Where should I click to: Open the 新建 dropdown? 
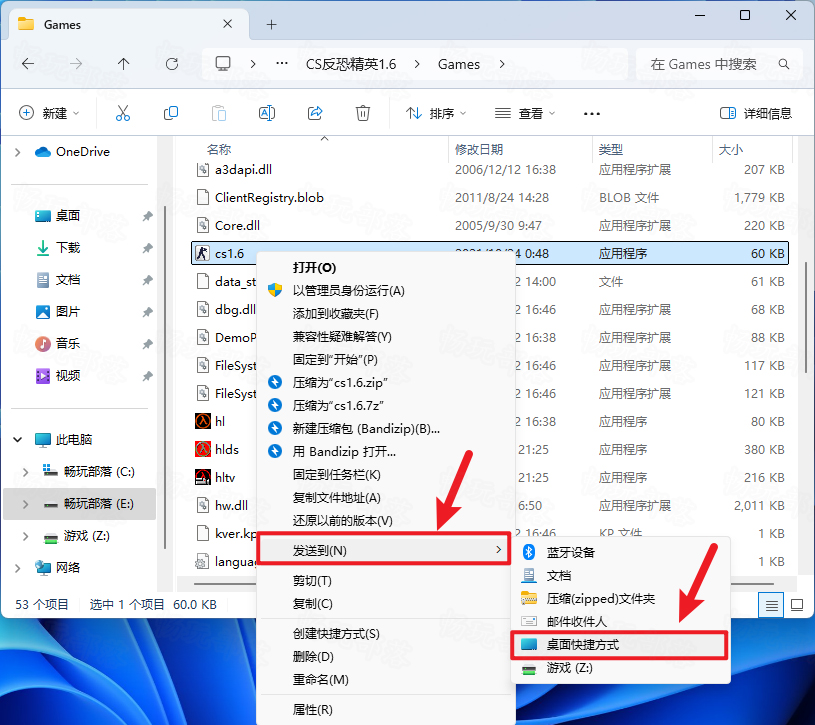click(49, 113)
